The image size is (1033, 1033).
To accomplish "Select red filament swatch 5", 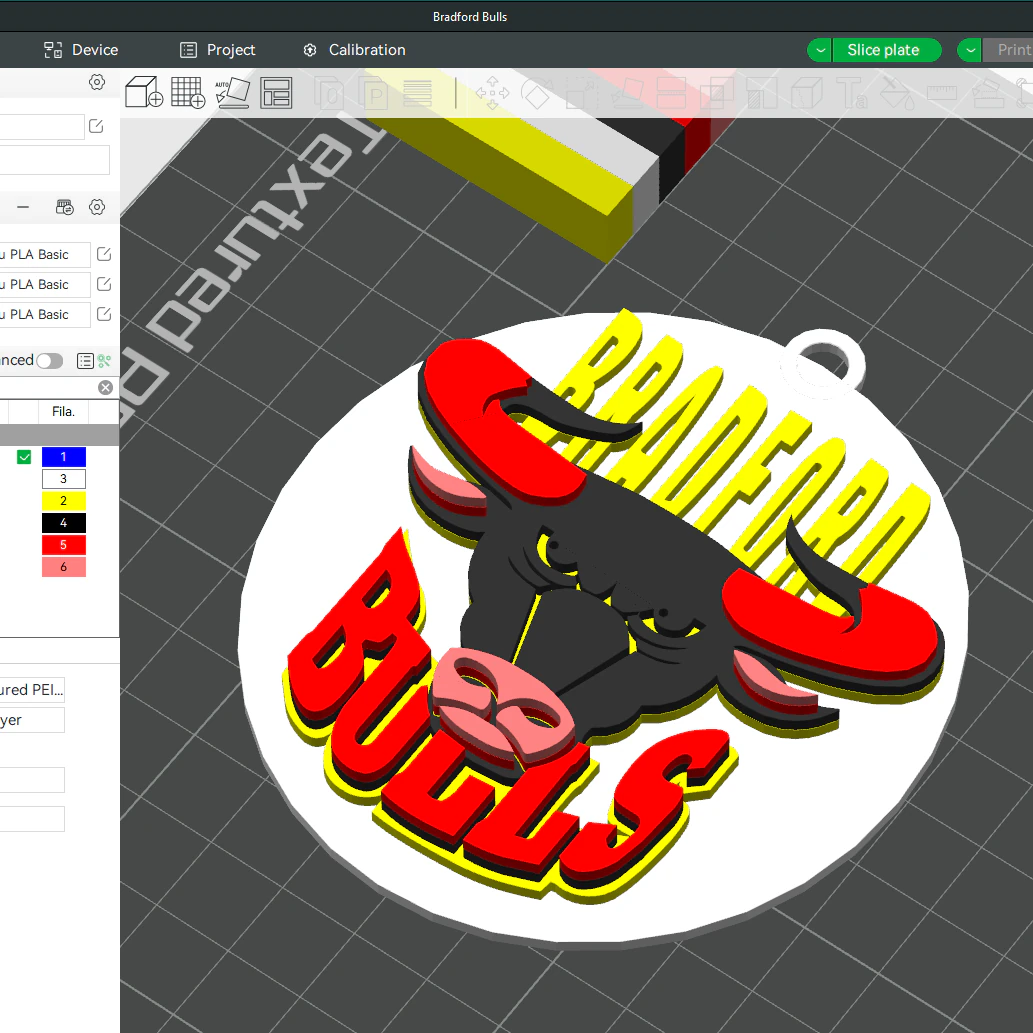I will 64,545.
